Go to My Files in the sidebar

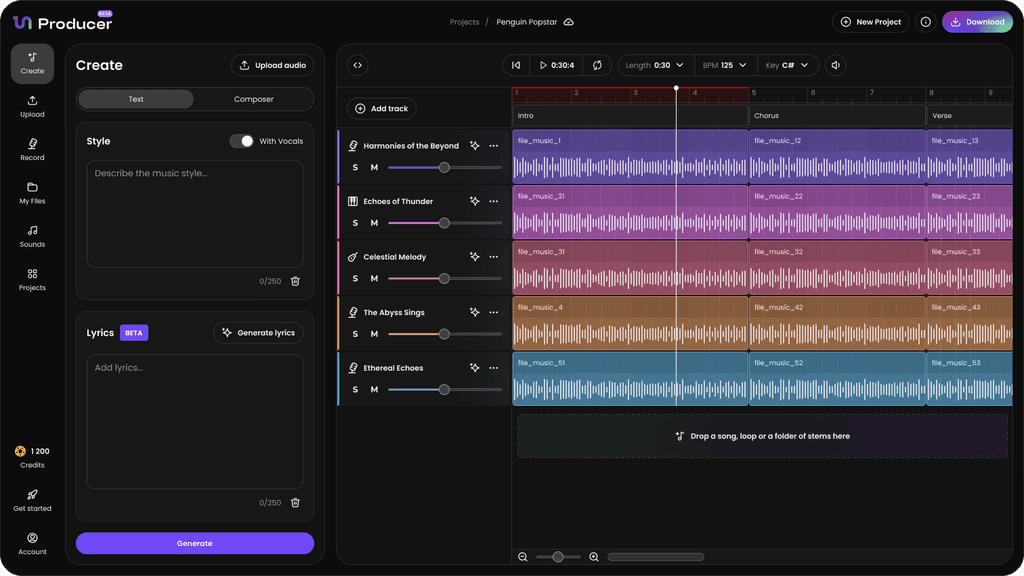pos(31,193)
